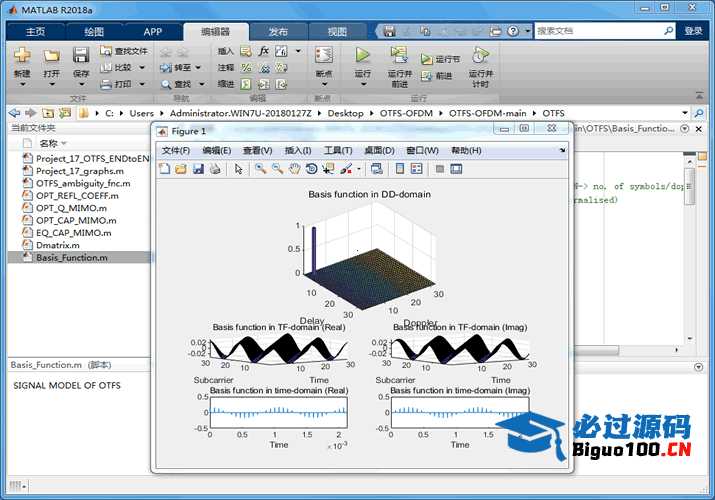
Task: Click the 前进 button
Action: click(x=436, y=76)
